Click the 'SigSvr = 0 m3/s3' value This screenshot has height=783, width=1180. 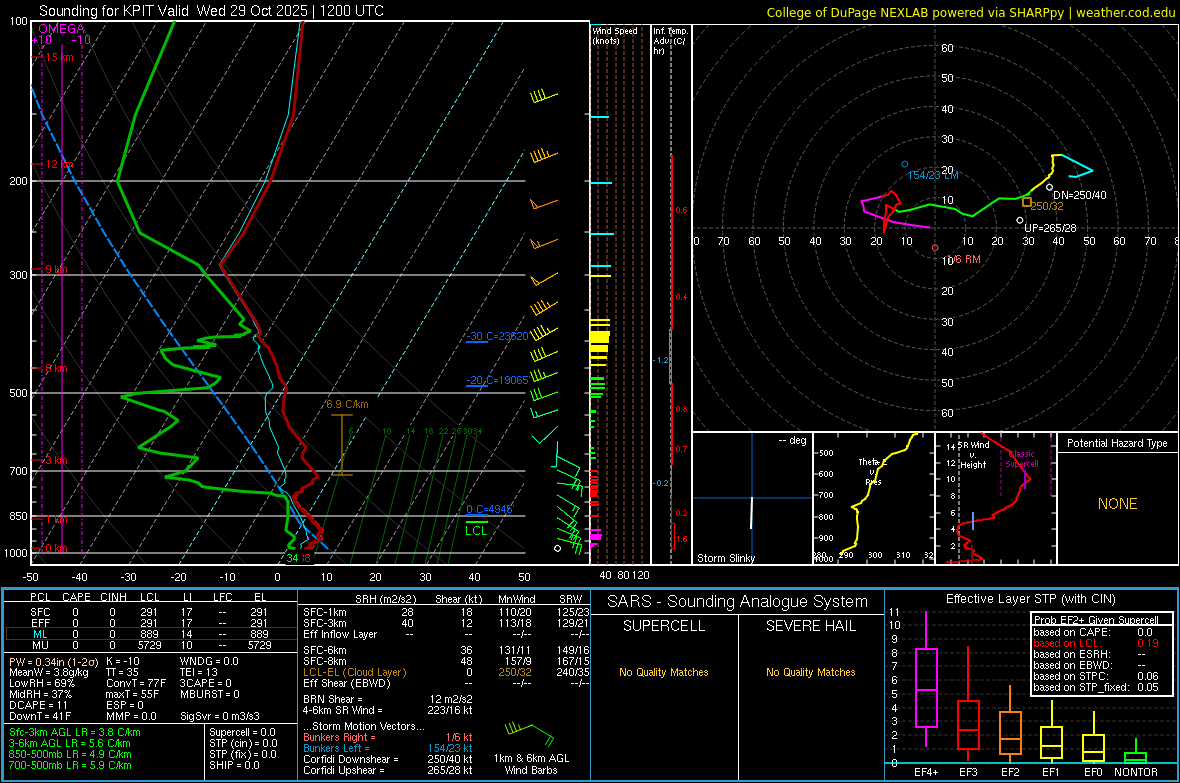[220, 717]
